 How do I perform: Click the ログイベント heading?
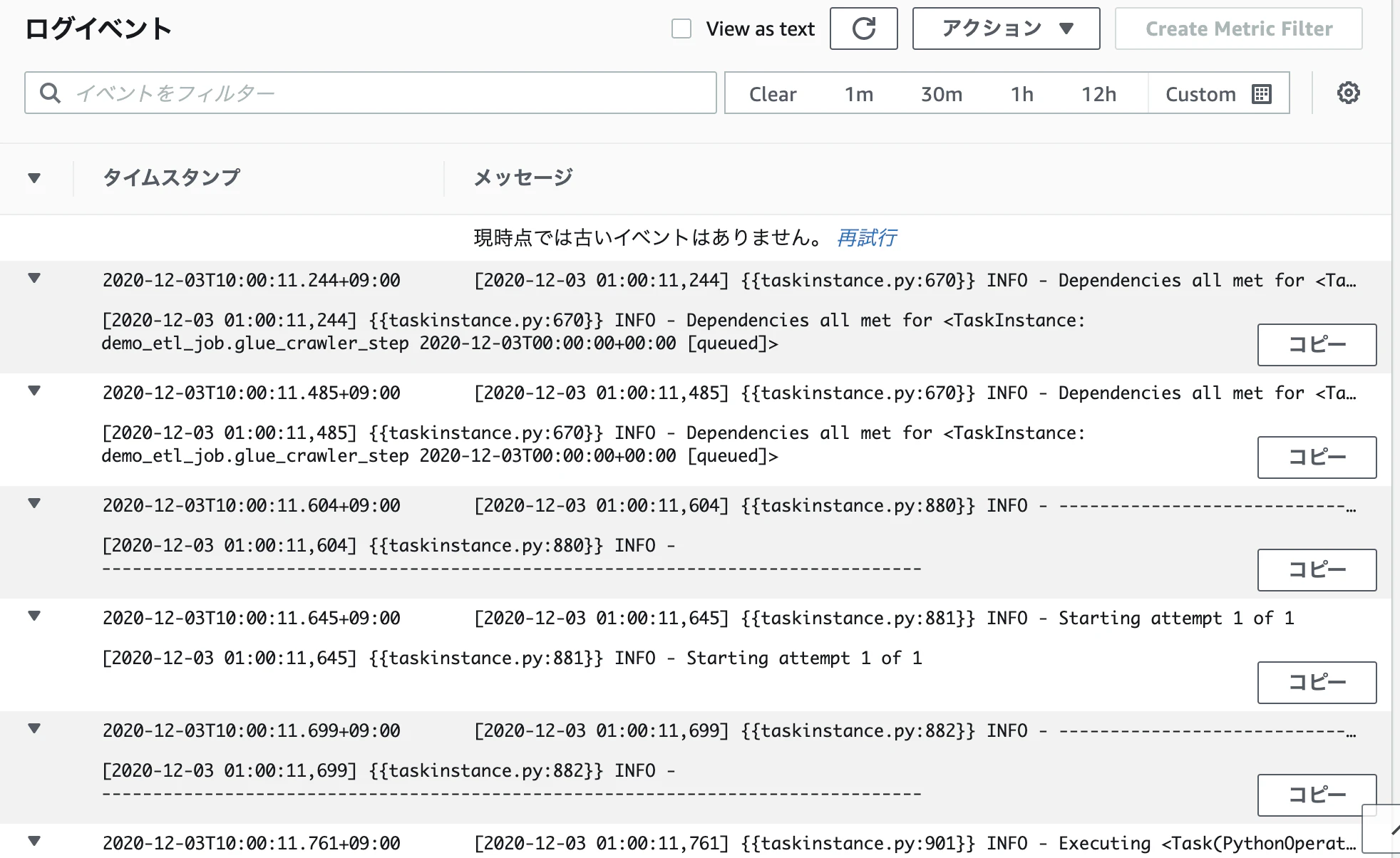pyautogui.click(x=99, y=29)
